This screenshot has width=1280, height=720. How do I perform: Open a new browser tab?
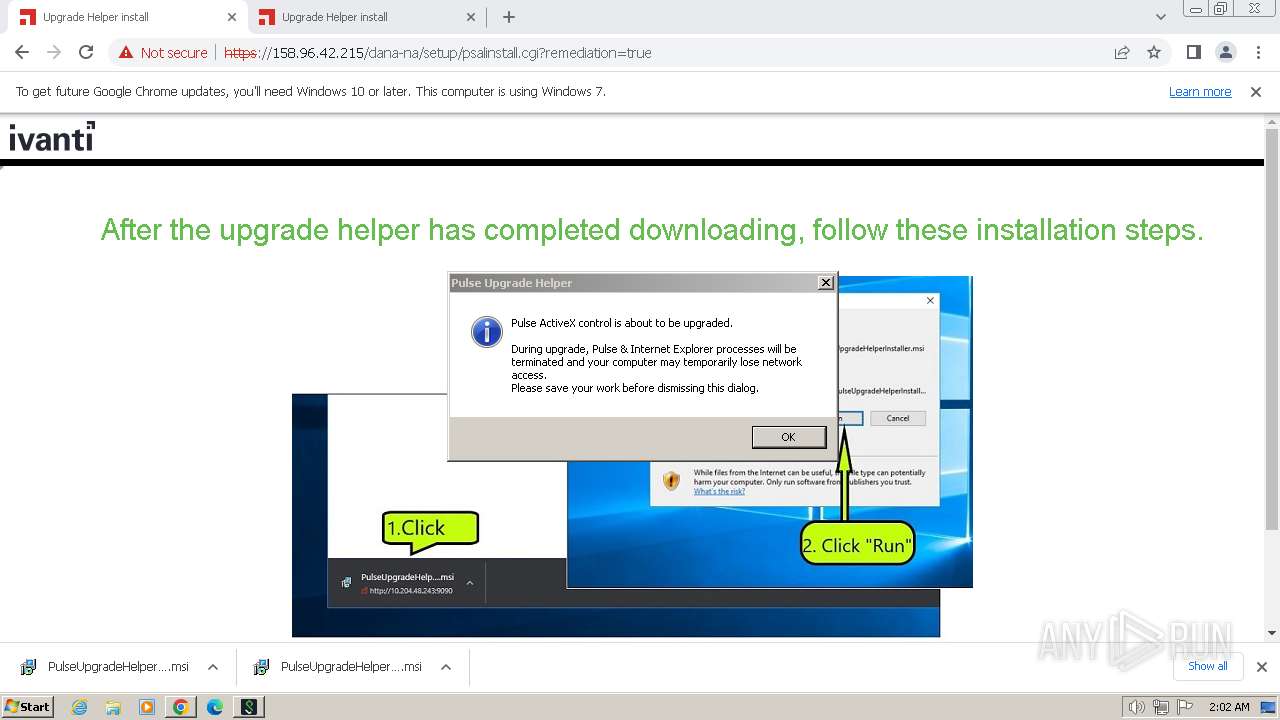509,17
